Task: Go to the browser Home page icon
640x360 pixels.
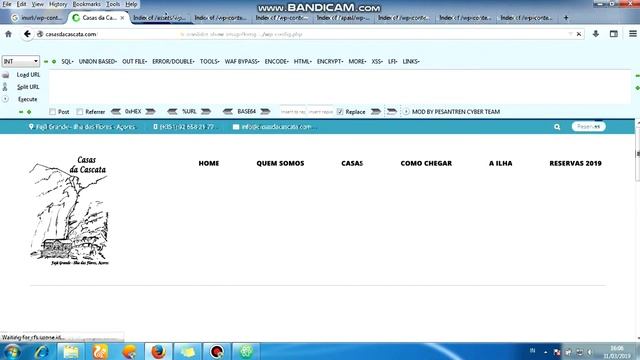Action: [8, 34]
